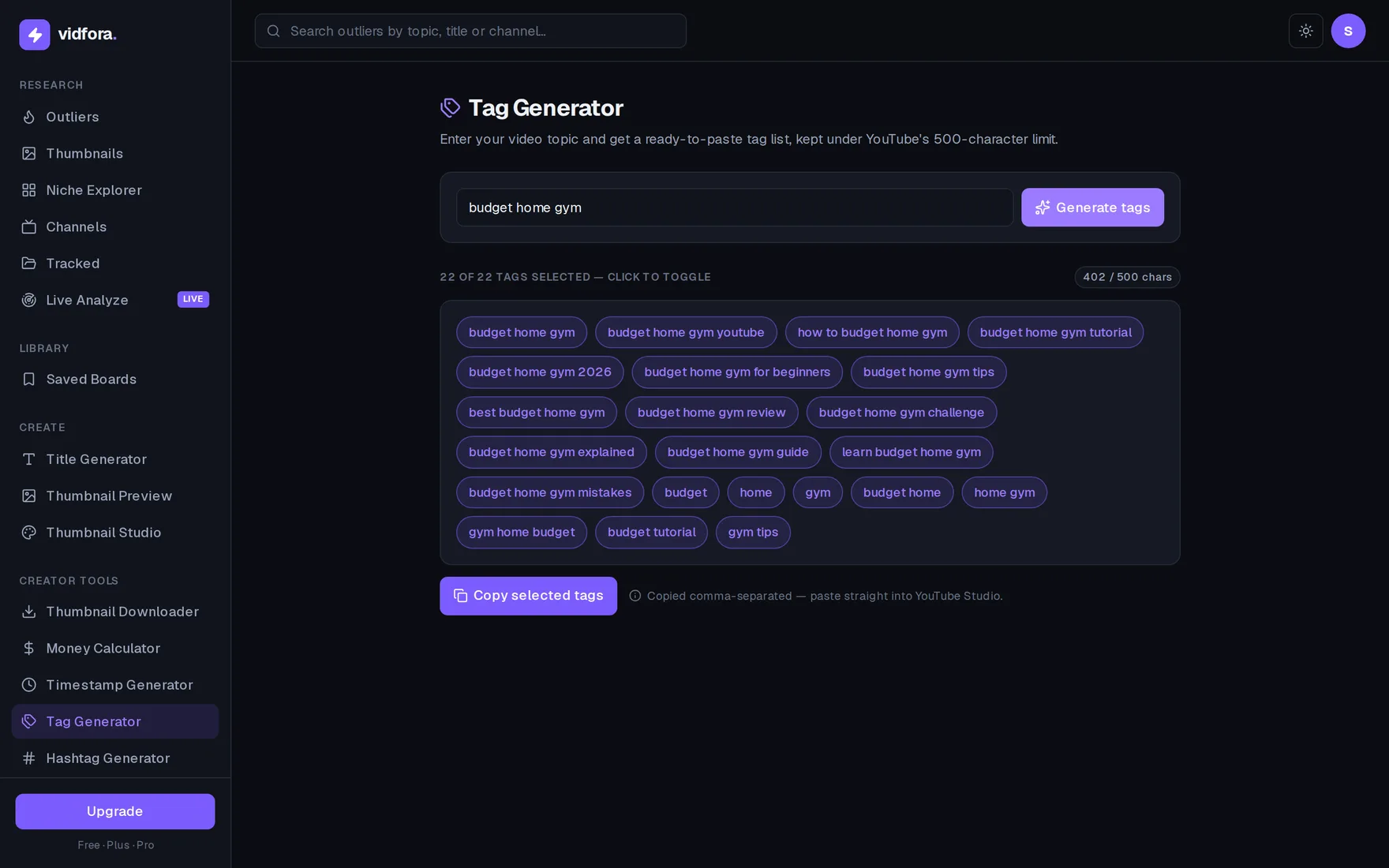
Task: Click the Thumbnail Downloader download icon
Action: (29, 612)
